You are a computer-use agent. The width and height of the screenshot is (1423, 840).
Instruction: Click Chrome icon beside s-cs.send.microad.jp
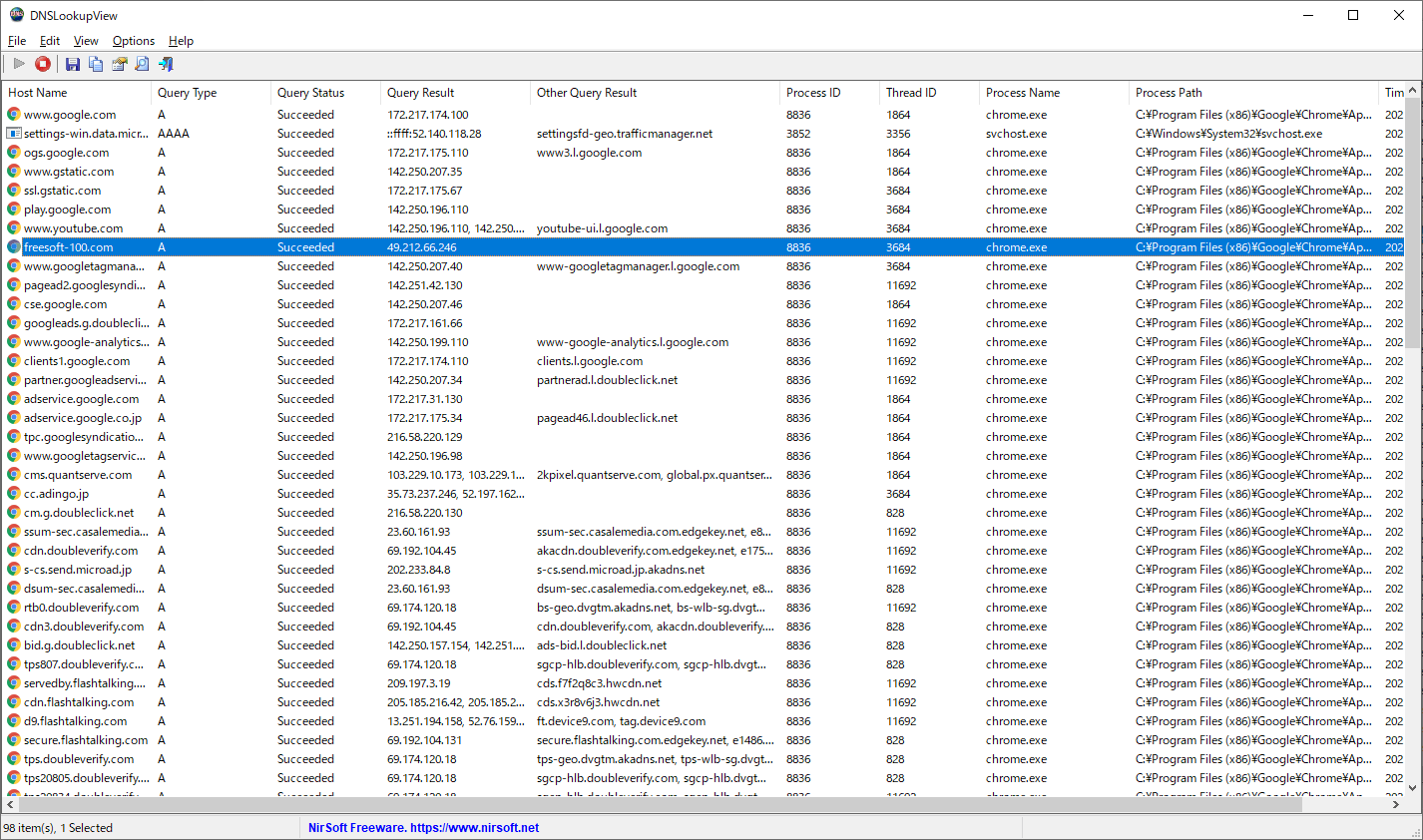[14, 570]
